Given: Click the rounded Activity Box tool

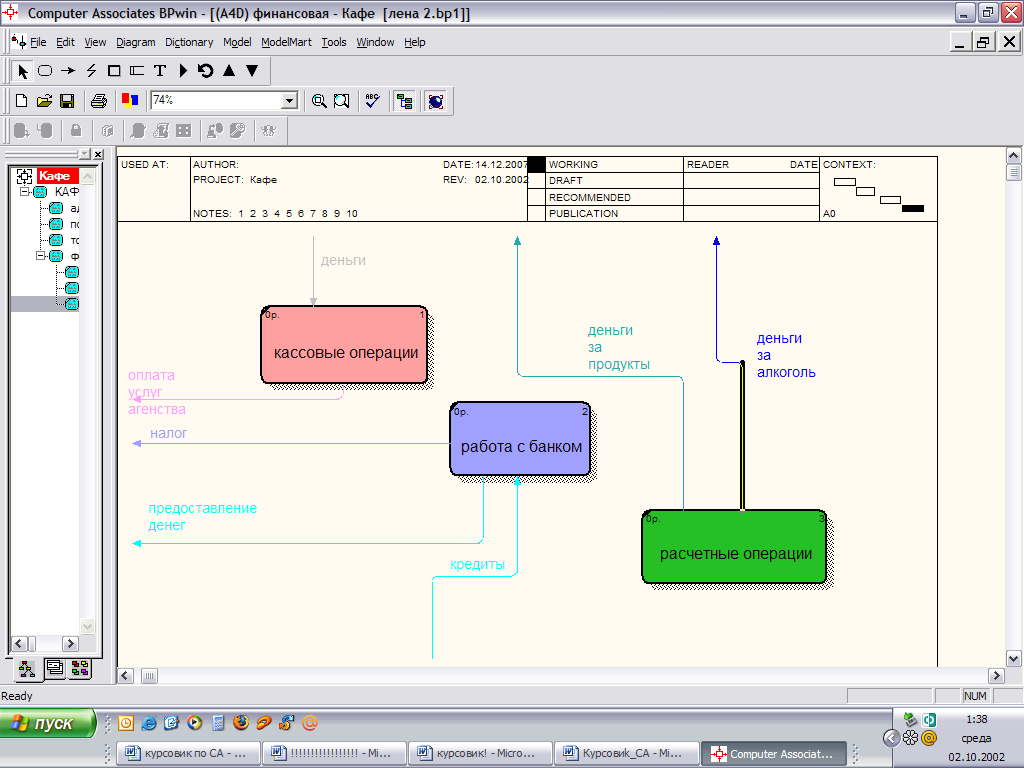Looking at the screenshot, I should [x=45, y=71].
